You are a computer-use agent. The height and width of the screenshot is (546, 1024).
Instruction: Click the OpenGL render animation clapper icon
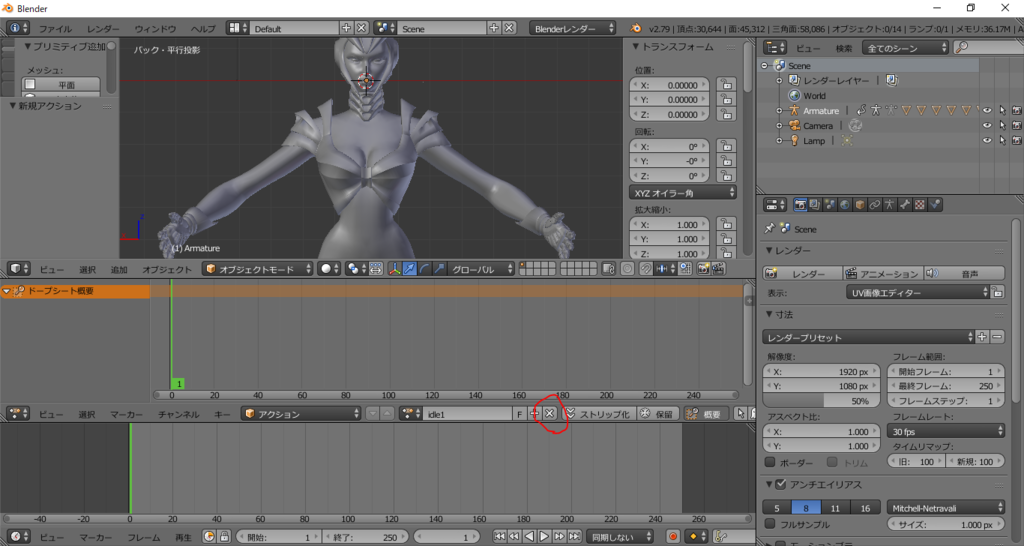click(718, 269)
